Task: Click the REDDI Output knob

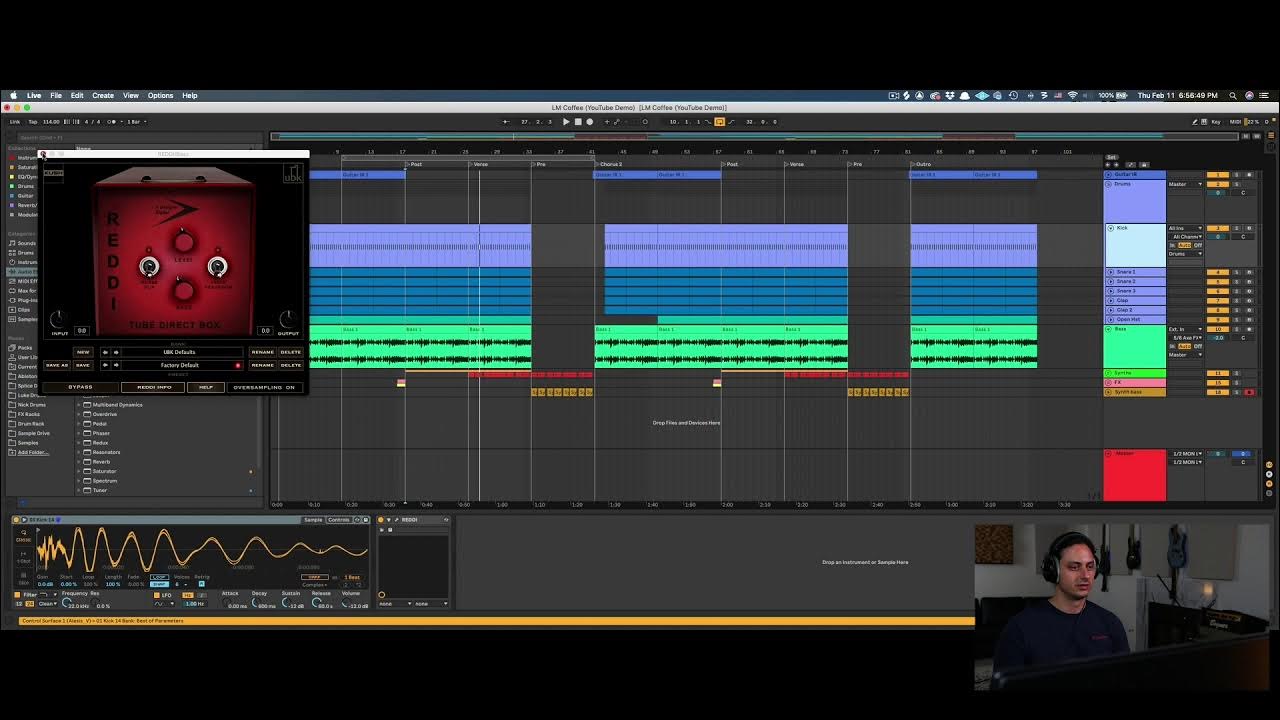Action: click(288, 318)
